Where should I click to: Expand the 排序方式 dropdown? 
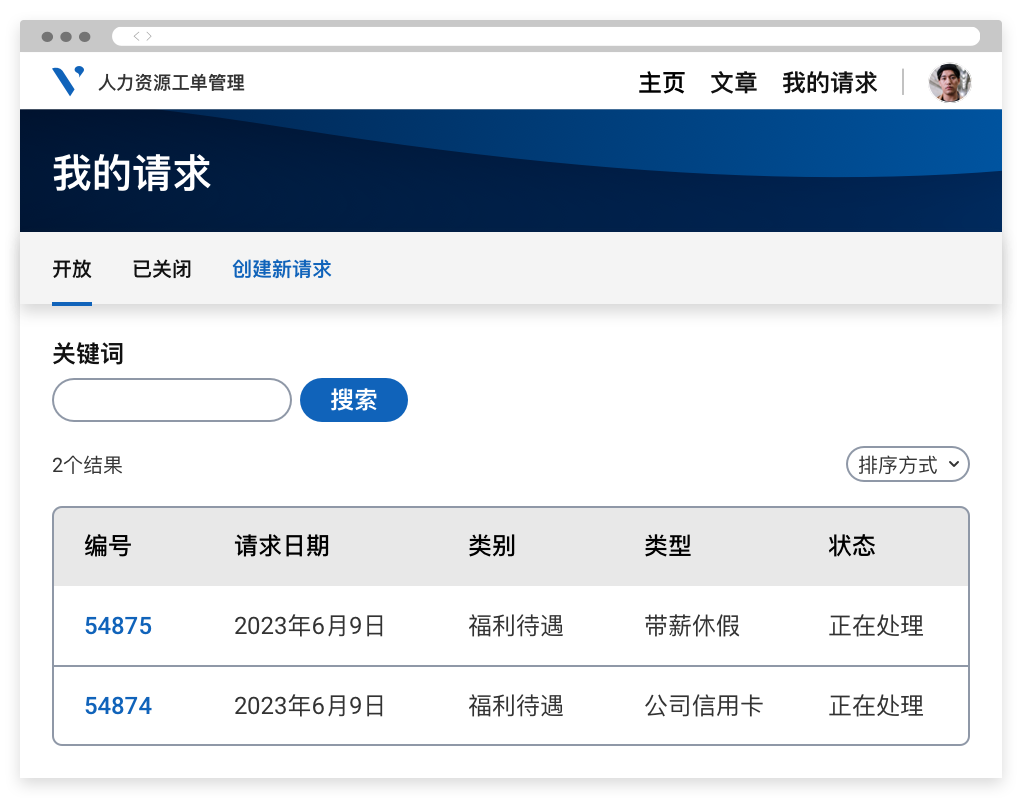(907, 465)
